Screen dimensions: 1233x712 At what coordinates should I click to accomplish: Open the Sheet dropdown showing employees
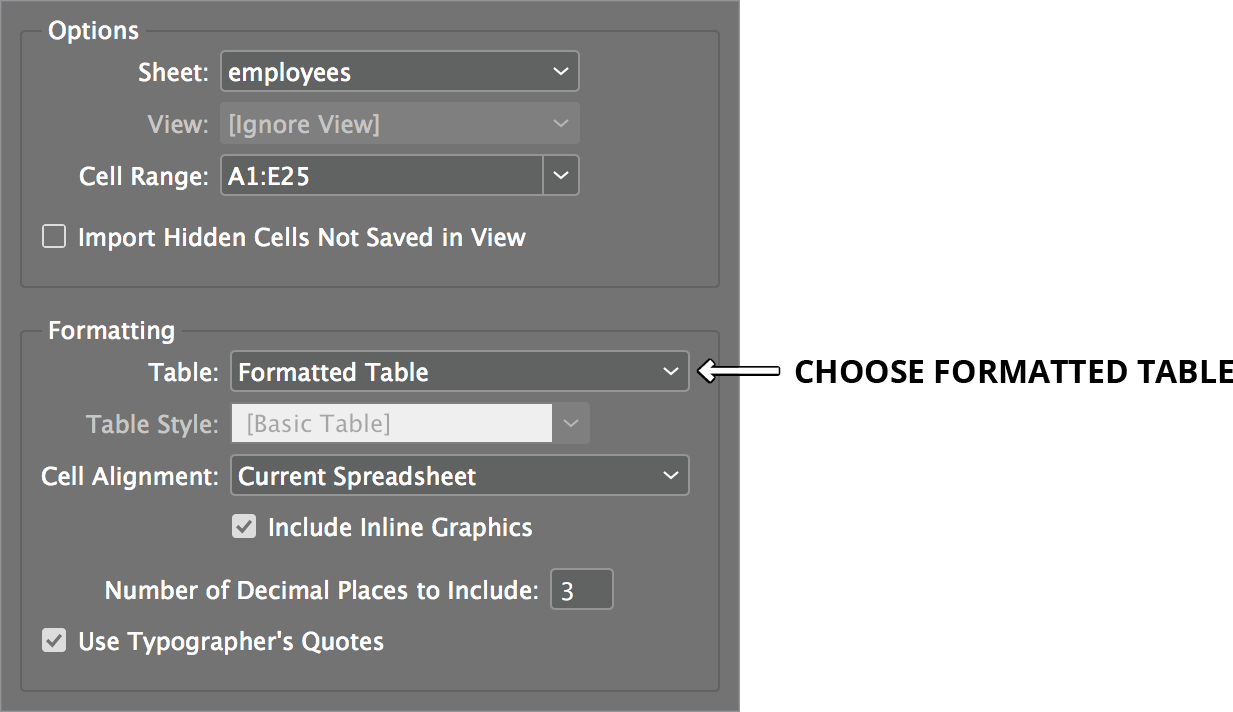[x=399, y=71]
